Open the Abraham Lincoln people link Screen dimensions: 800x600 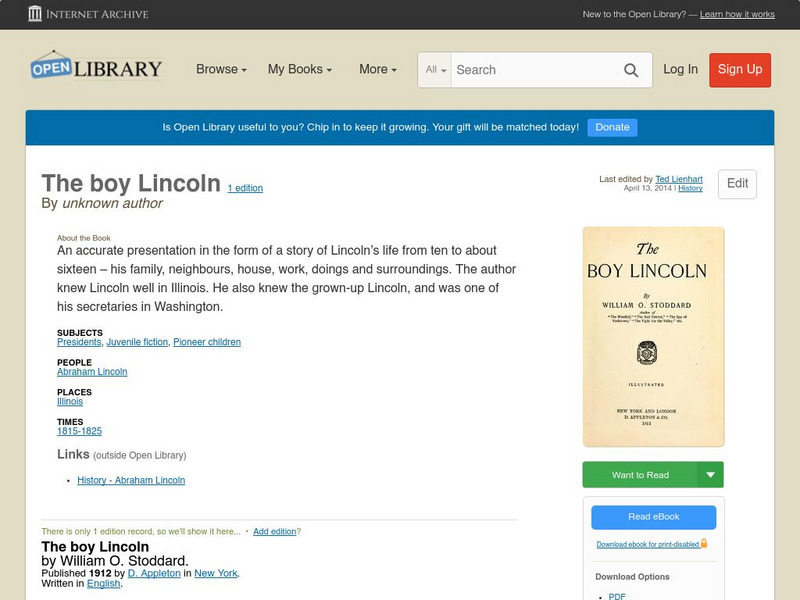(x=92, y=372)
